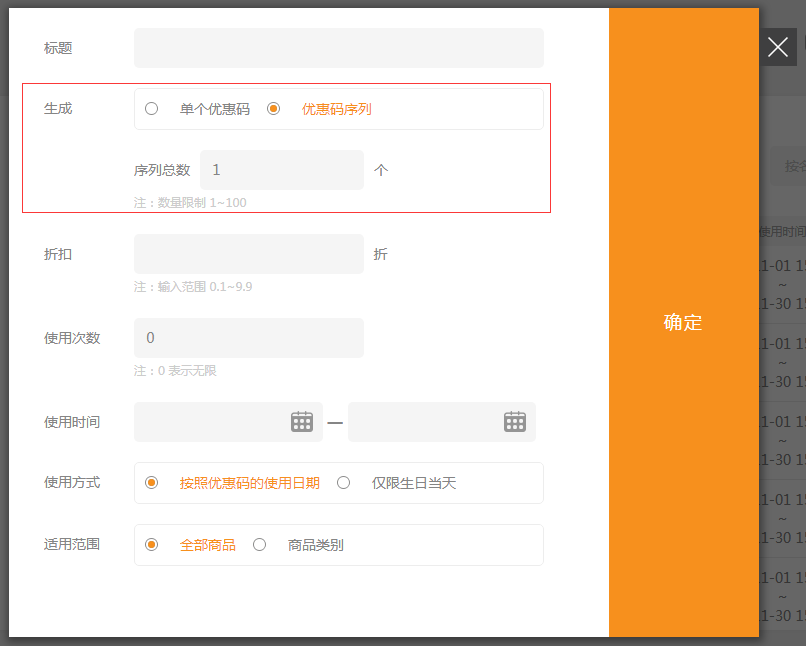Select the 单个优惠码 radio option

pos(152,109)
